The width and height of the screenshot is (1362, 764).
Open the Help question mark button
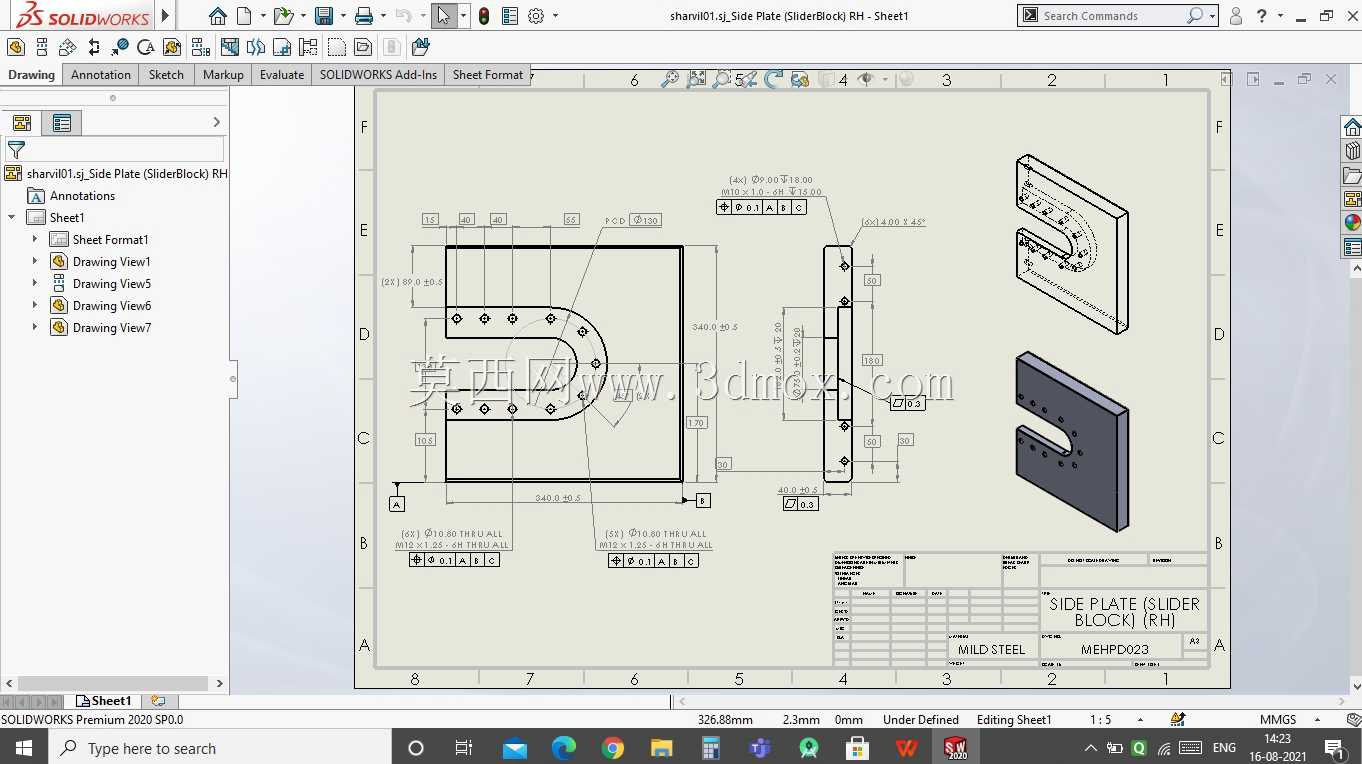point(1262,16)
